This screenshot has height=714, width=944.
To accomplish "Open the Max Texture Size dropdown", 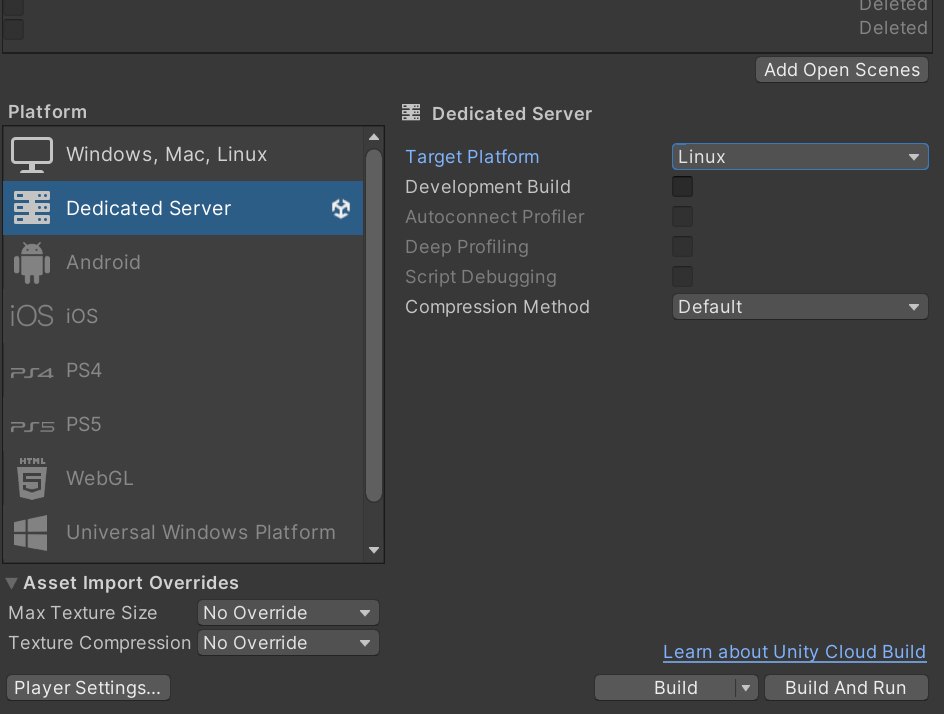I will [x=288, y=613].
